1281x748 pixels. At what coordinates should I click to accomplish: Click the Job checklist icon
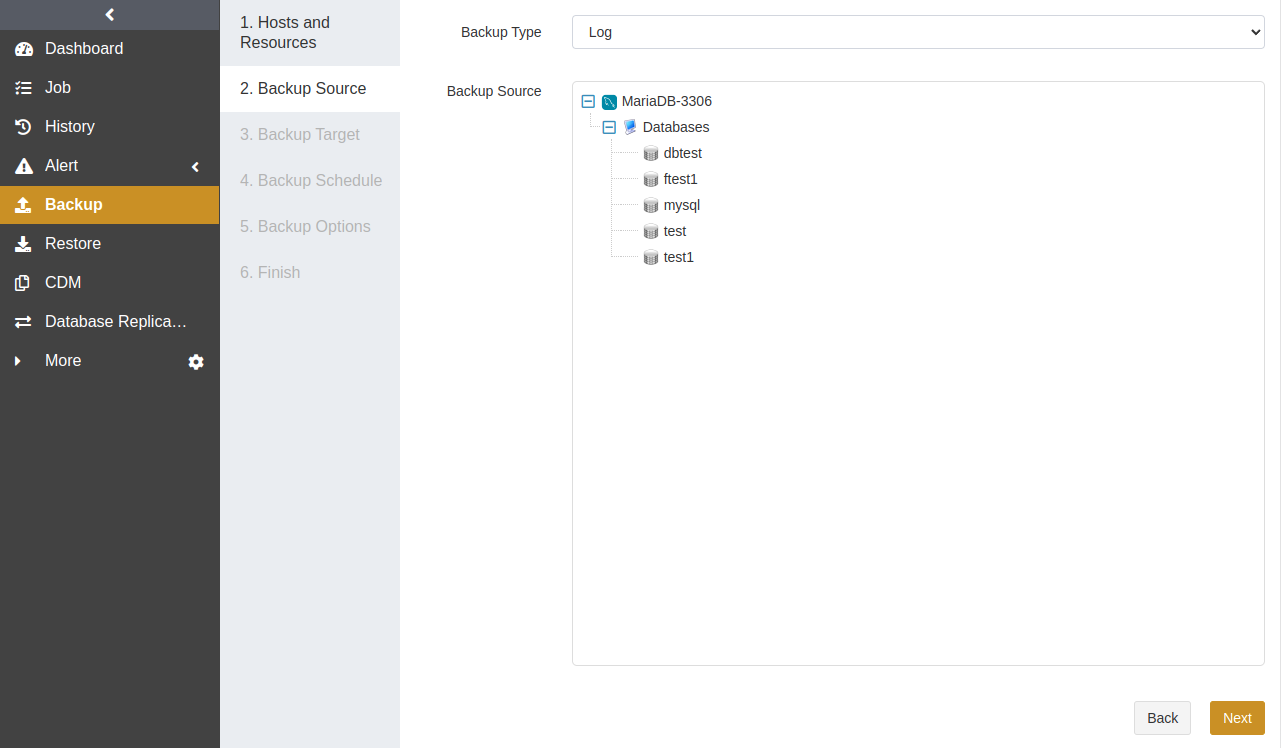tap(24, 88)
